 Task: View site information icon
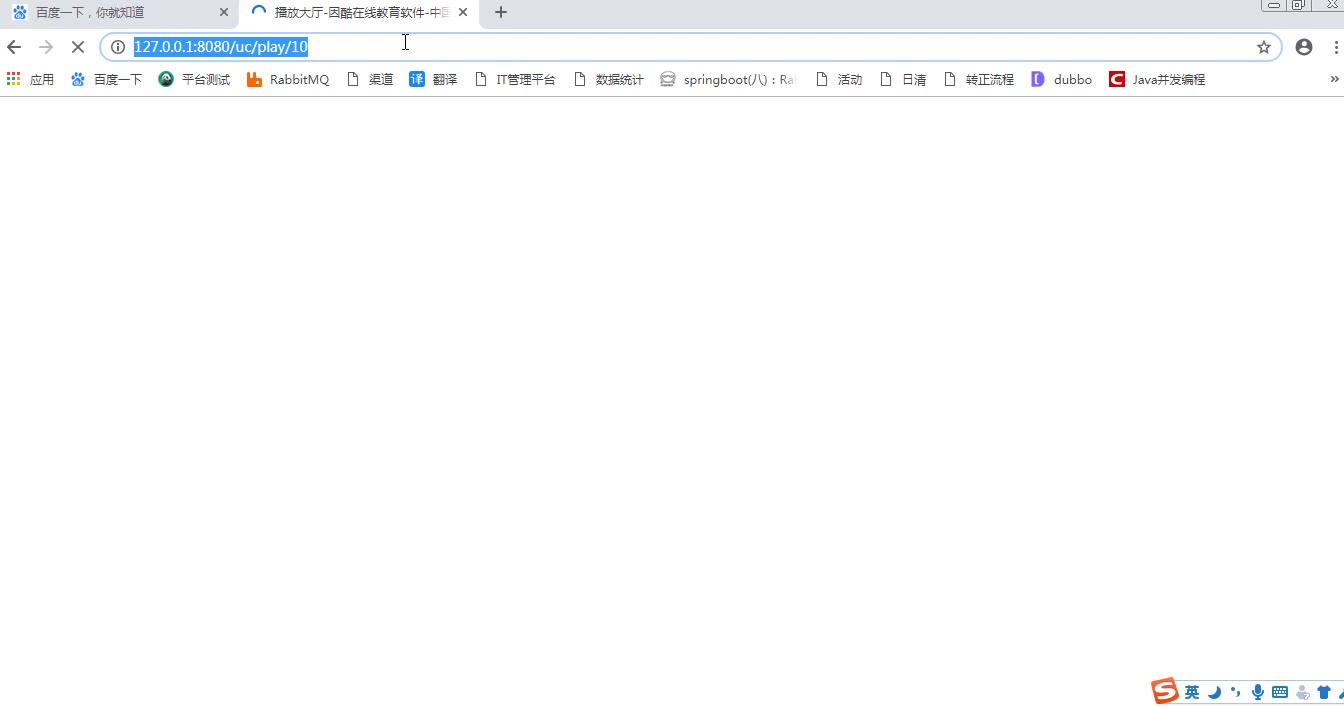click(118, 47)
